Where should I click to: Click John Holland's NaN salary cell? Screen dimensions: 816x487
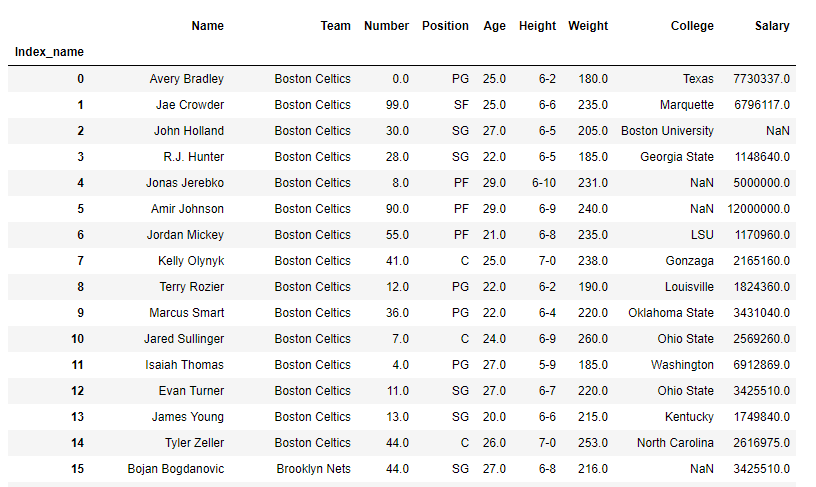[777, 131]
